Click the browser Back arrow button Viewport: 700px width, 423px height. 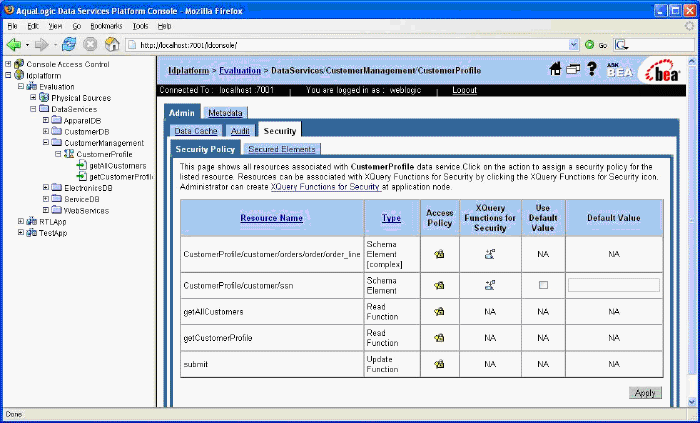pyautogui.click(x=14, y=45)
